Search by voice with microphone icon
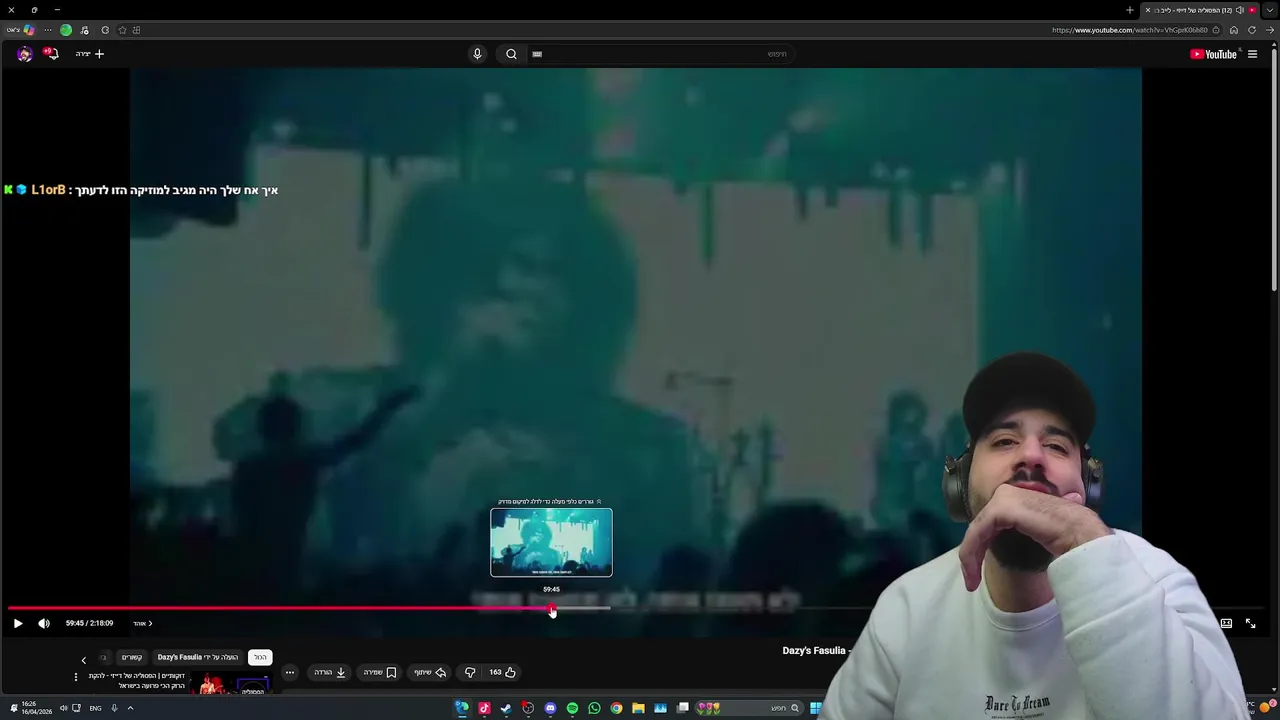 pos(477,54)
